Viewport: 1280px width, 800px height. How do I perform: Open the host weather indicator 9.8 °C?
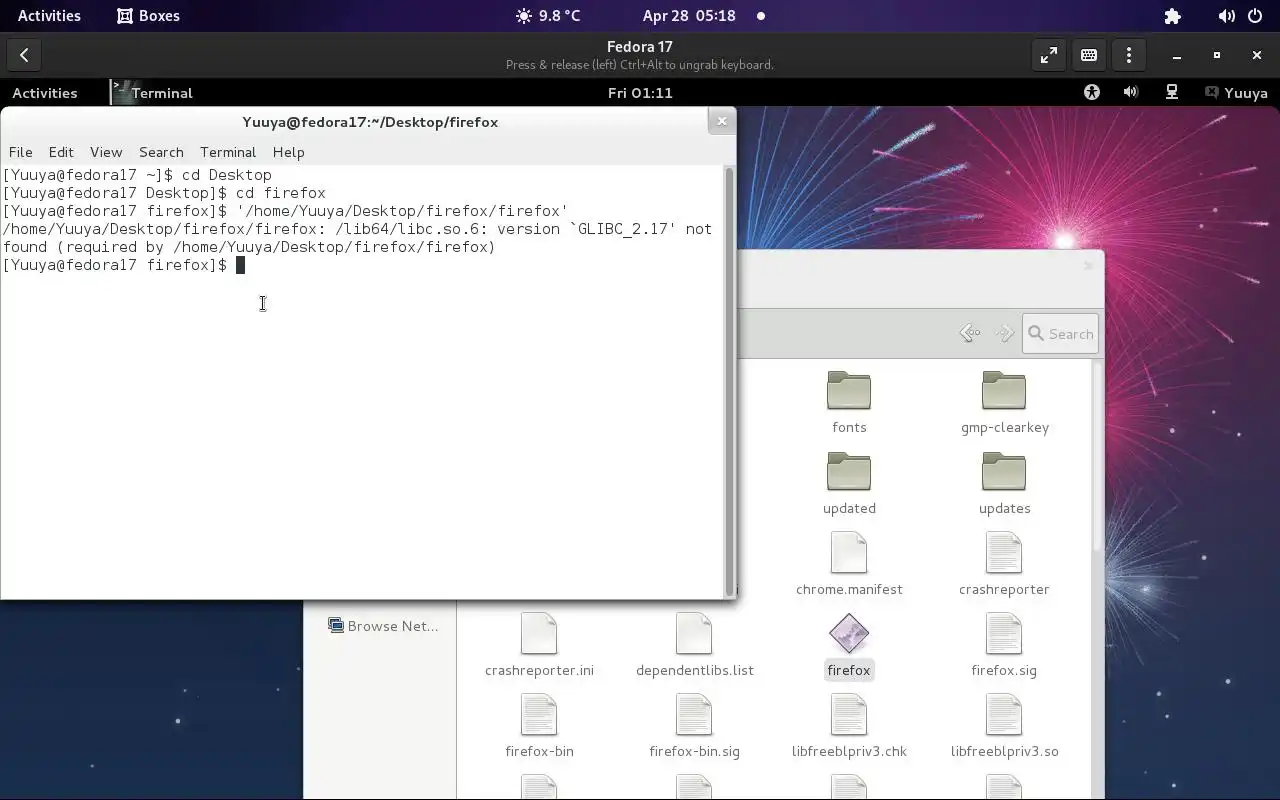coord(548,16)
